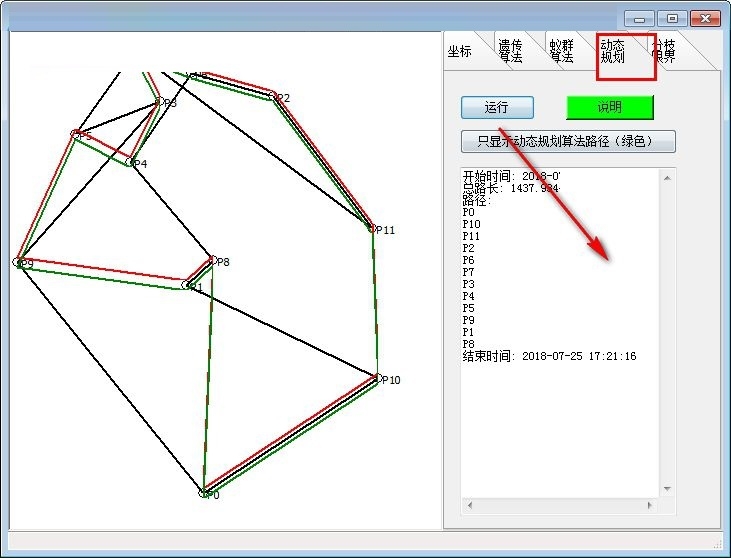Select P1 in the path list

[x=469, y=332]
